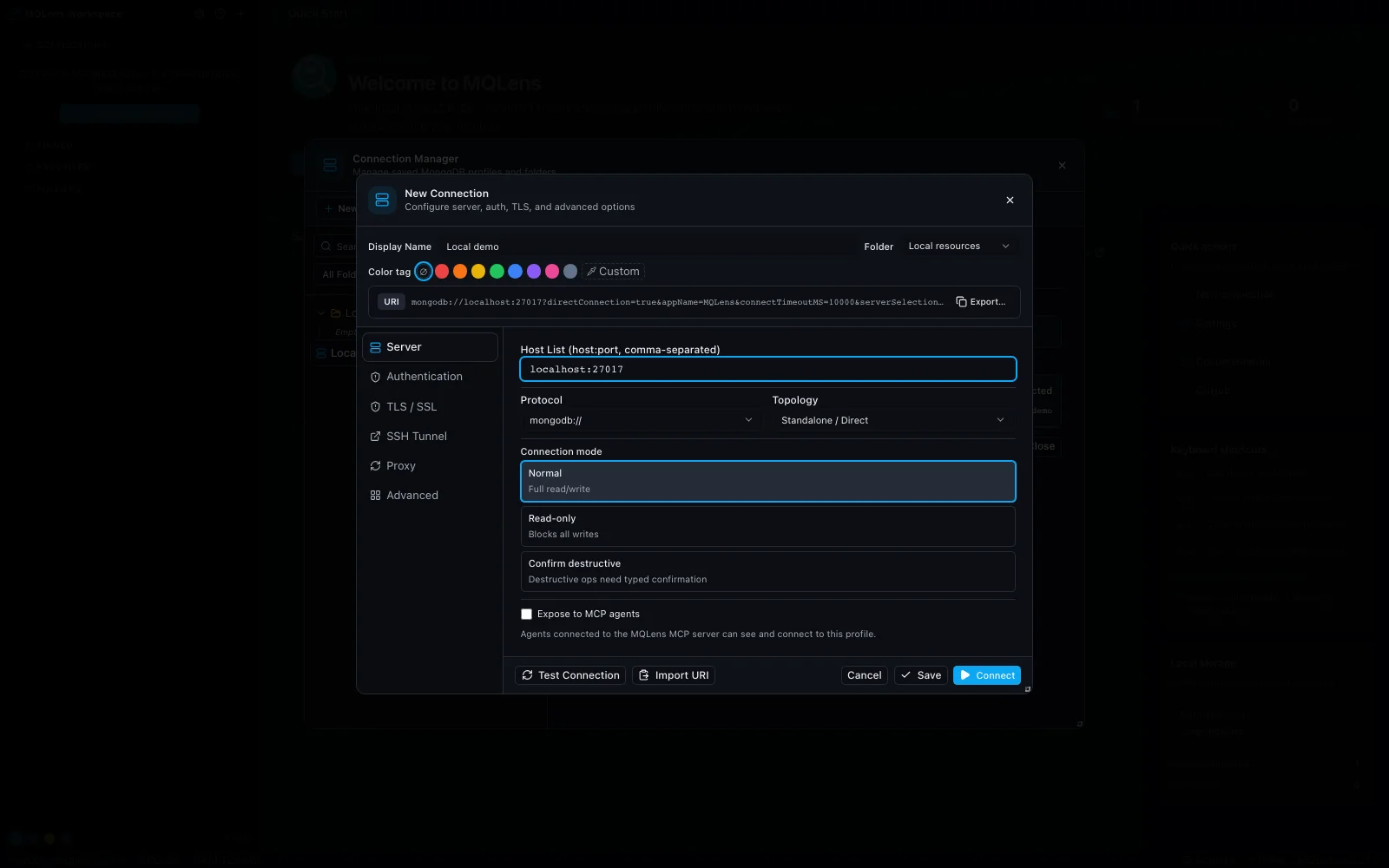Pick the gray color tag
This screenshot has height=868, width=1389.
click(x=570, y=272)
